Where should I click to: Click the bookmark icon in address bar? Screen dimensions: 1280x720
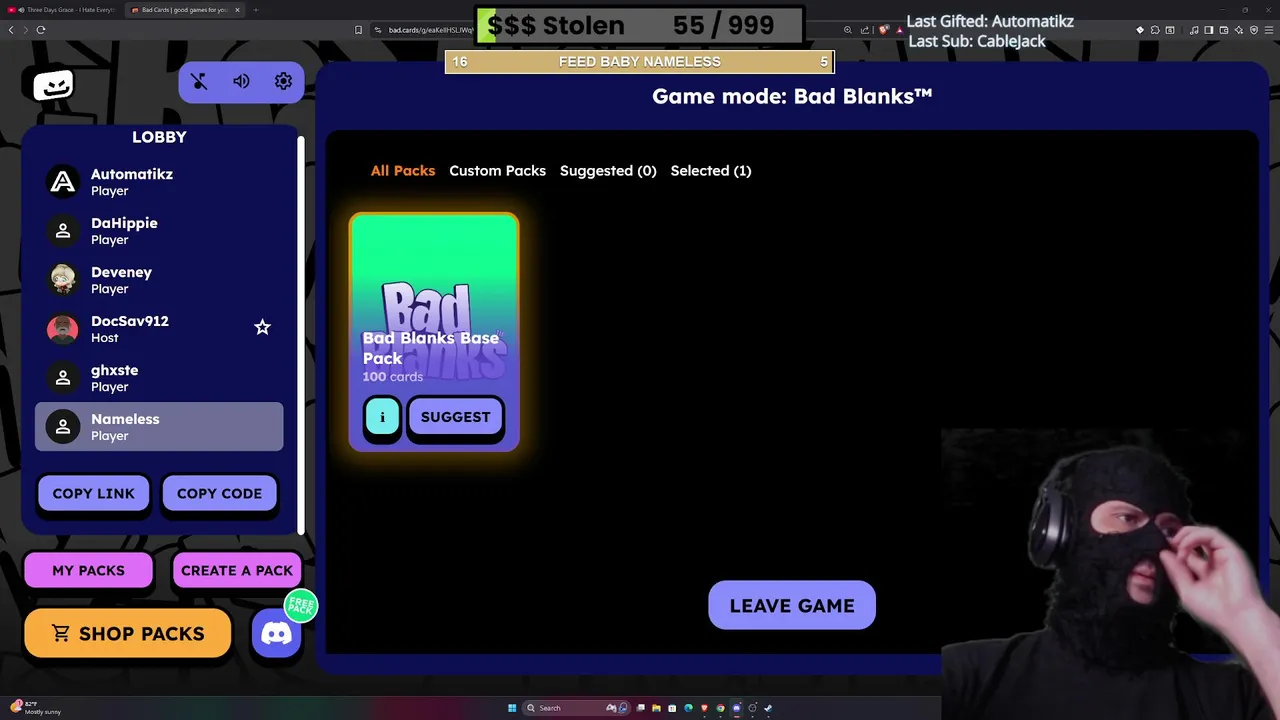(x=359, y=30)
